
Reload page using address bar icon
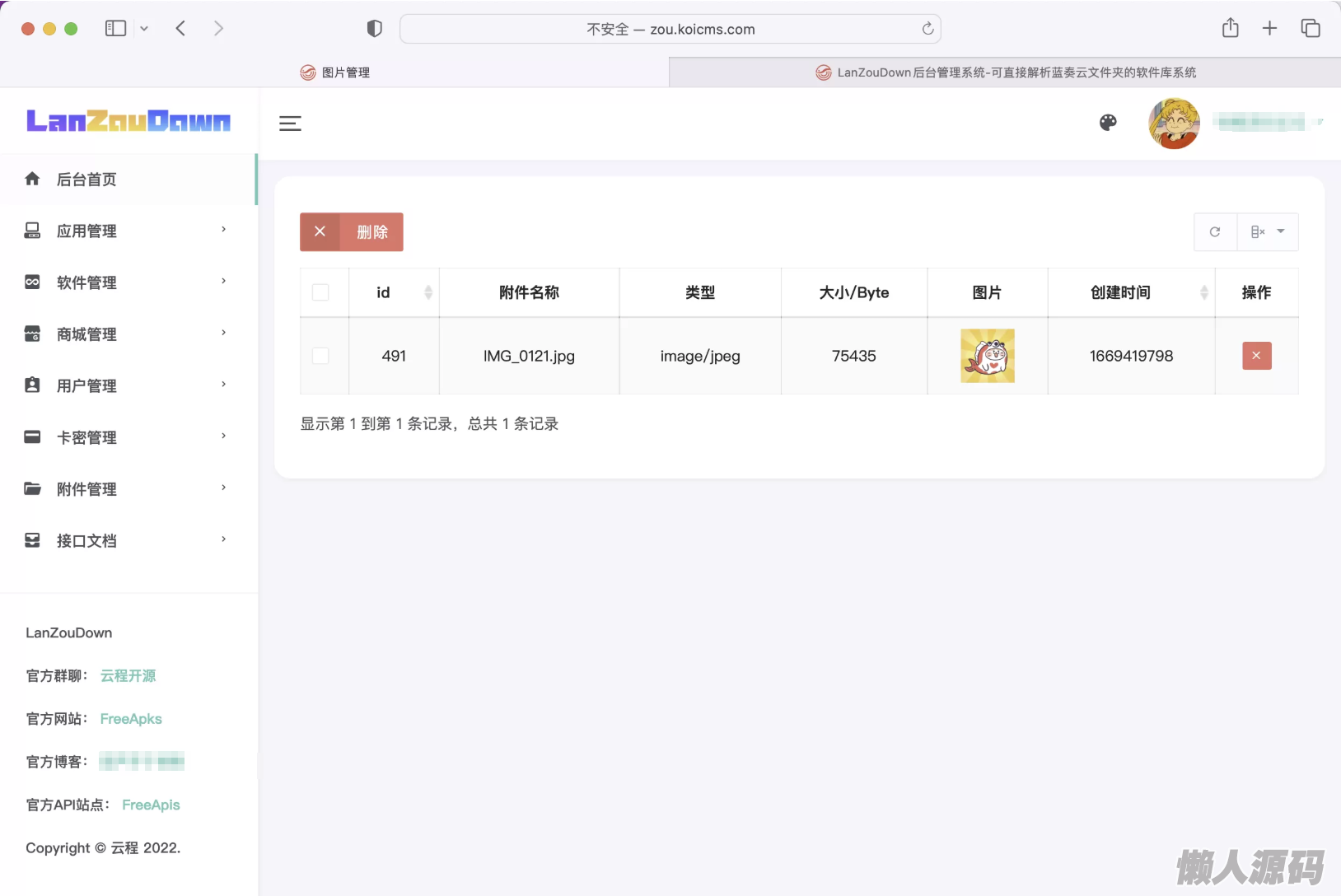[x=927, y=29]
